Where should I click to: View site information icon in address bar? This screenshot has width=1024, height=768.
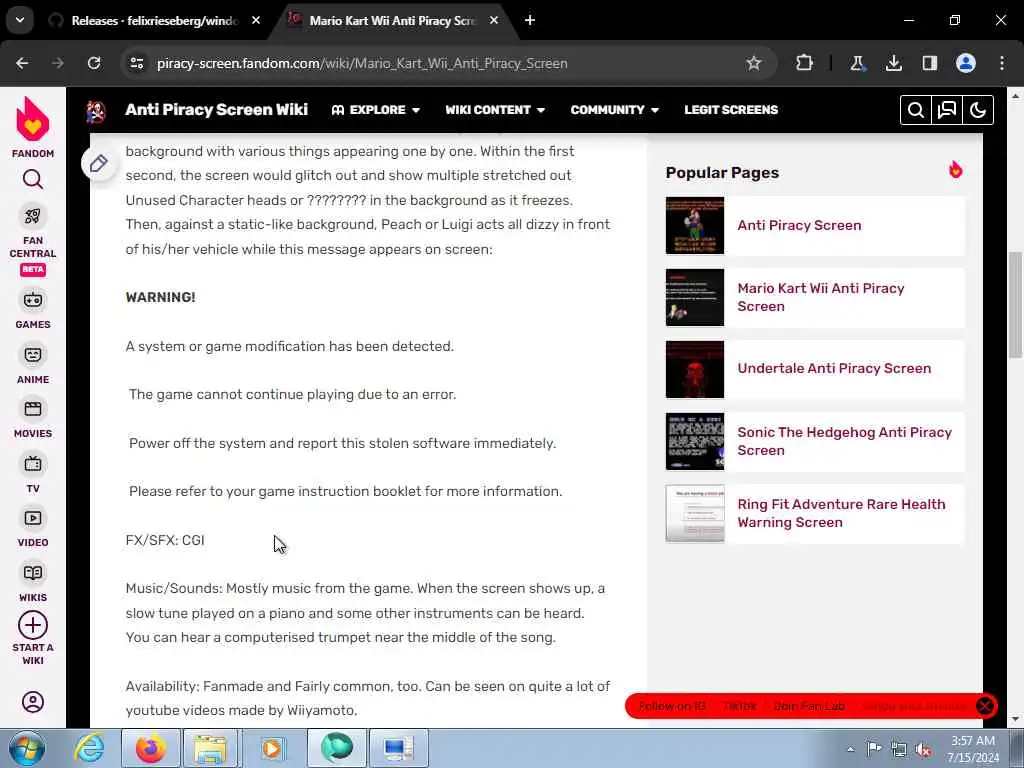137,63
